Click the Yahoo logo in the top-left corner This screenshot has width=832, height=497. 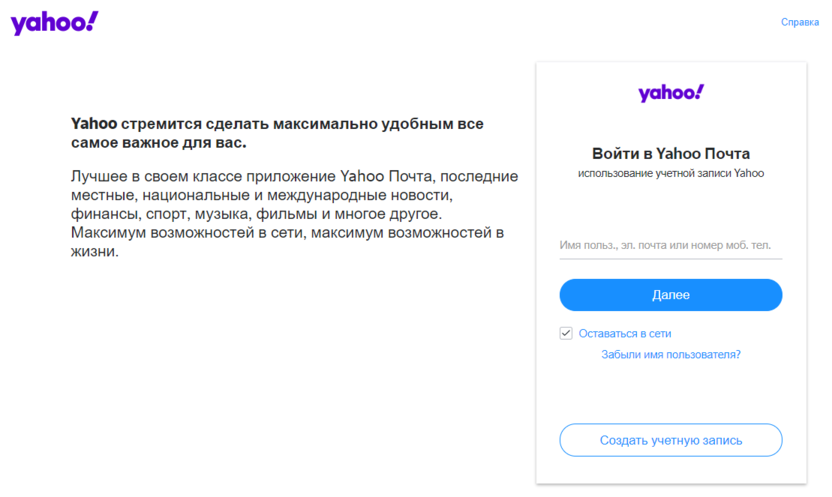pos(54,22)
